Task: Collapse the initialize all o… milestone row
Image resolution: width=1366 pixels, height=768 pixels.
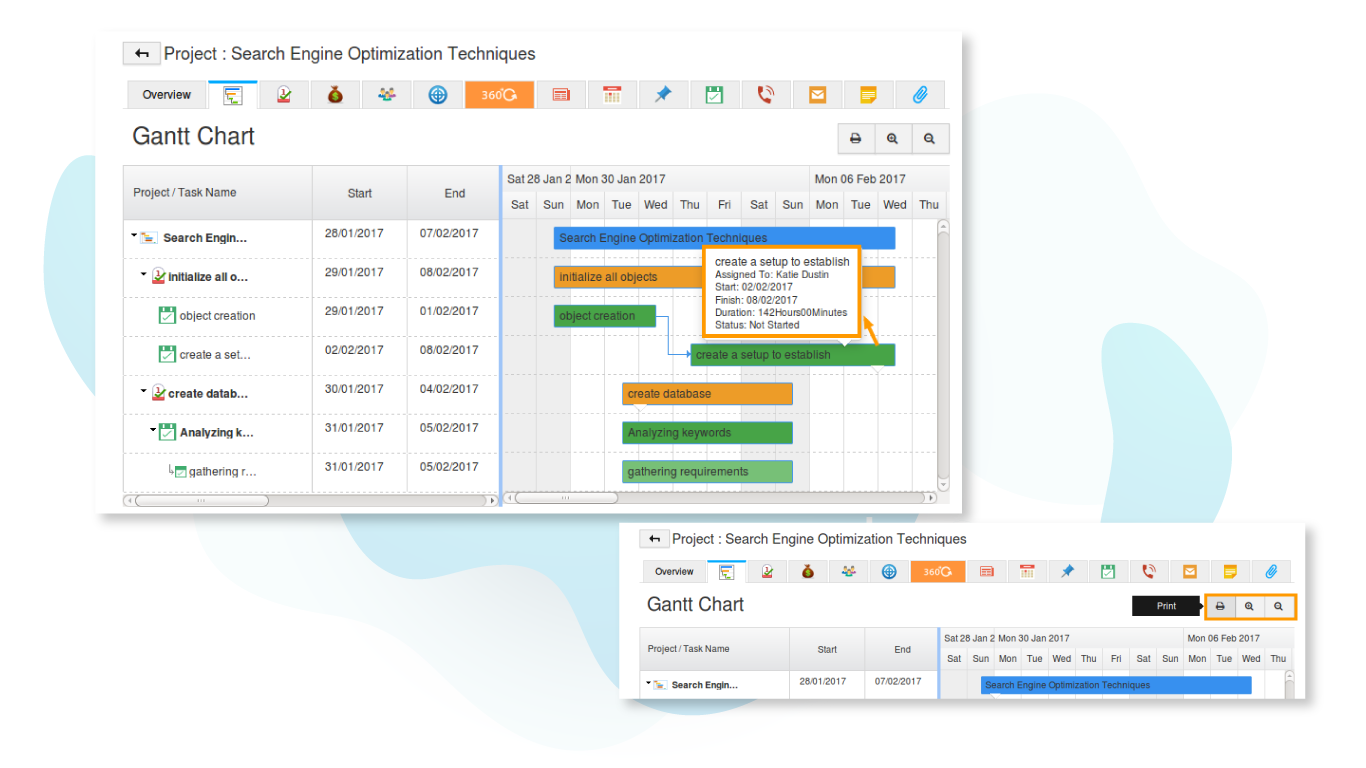Action: coord(144,275)
